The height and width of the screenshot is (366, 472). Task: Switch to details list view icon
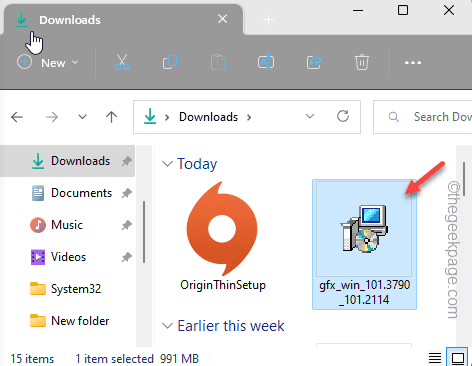tap(435, 358)
